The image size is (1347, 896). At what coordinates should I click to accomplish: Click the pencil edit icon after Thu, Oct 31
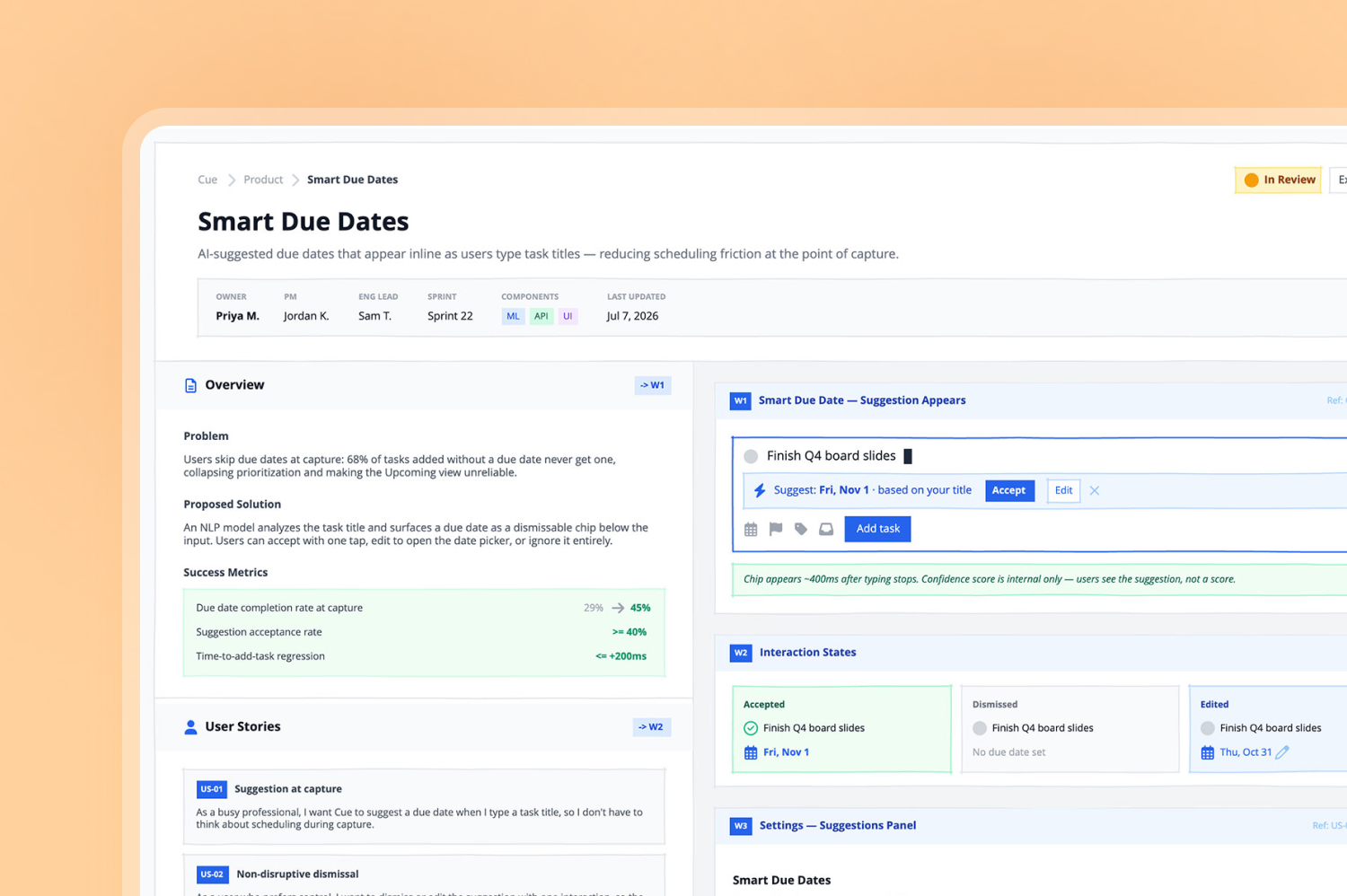(x=1282, y=752)
